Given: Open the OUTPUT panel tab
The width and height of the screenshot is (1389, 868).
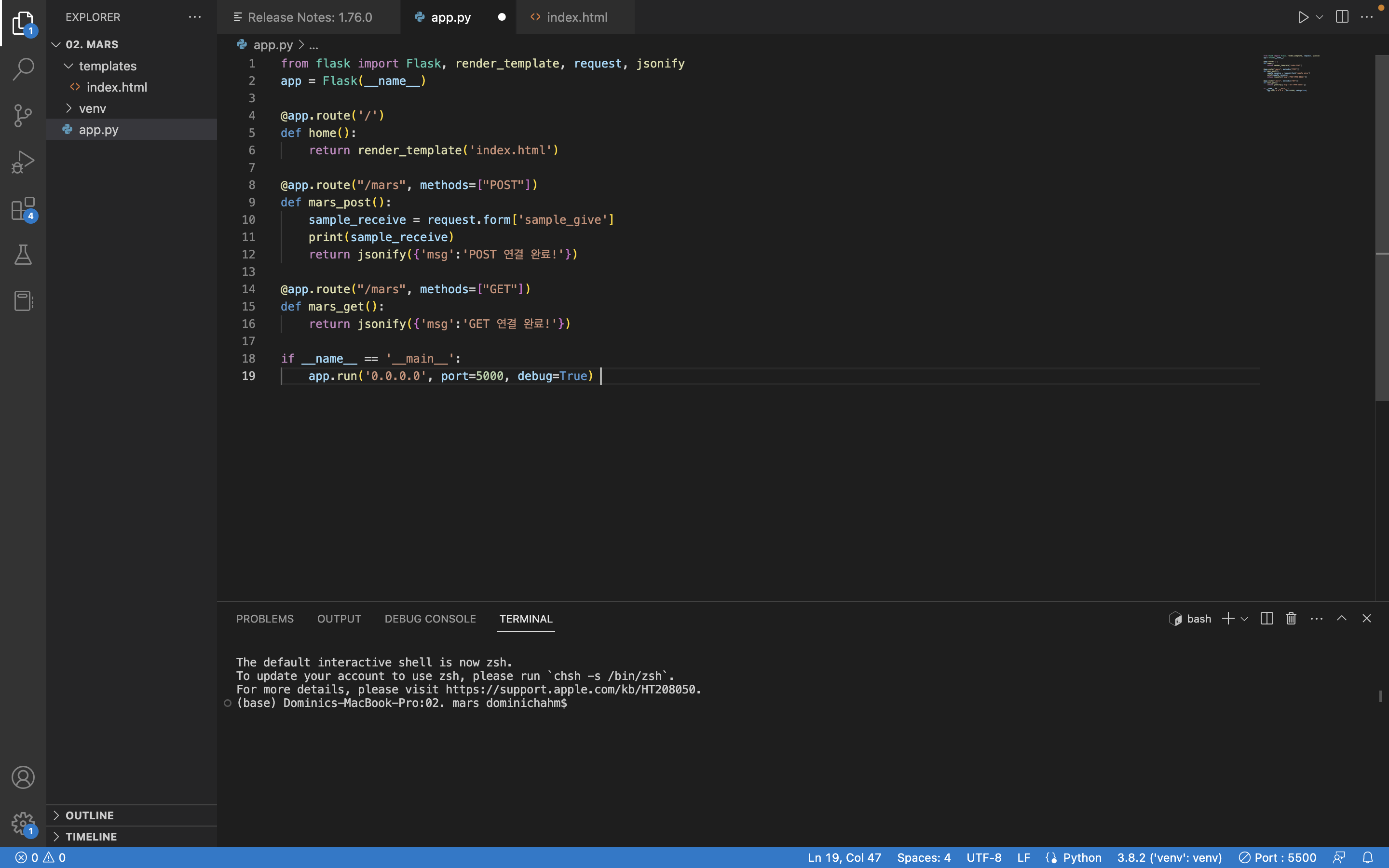Looking at the screenshot, I should point(339,619).
